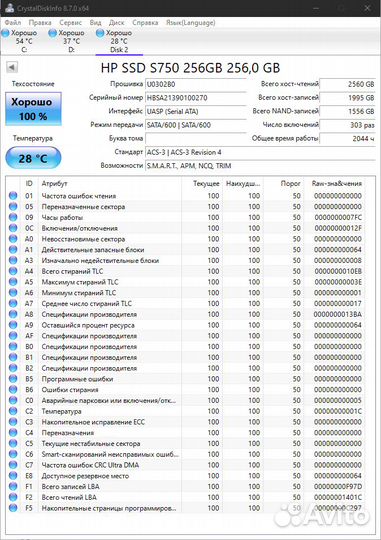Click the empty Буква тома field

[195, 138]
